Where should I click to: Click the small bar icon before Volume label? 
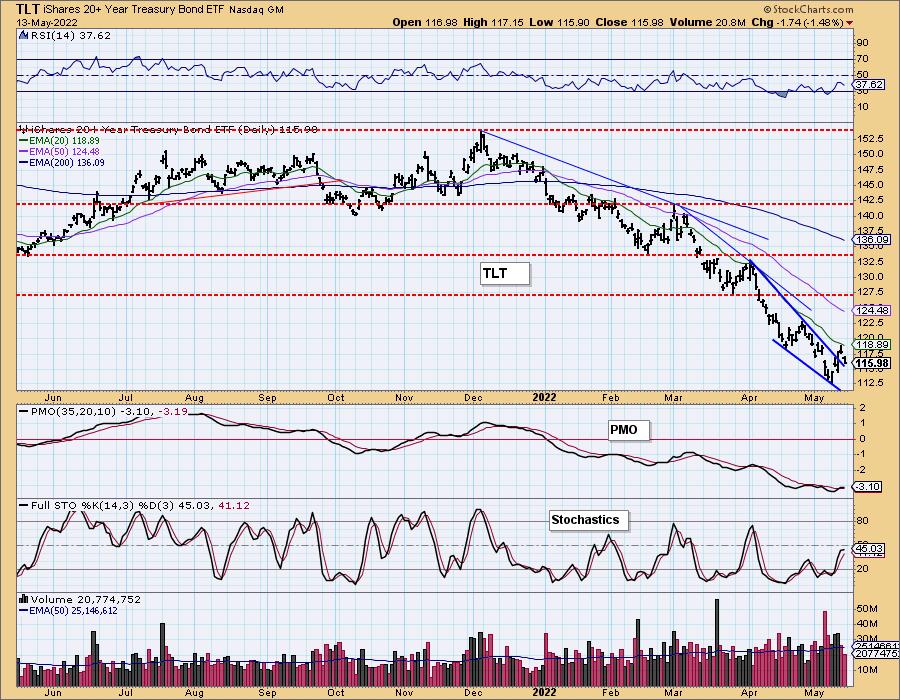(x=24, y=599)
